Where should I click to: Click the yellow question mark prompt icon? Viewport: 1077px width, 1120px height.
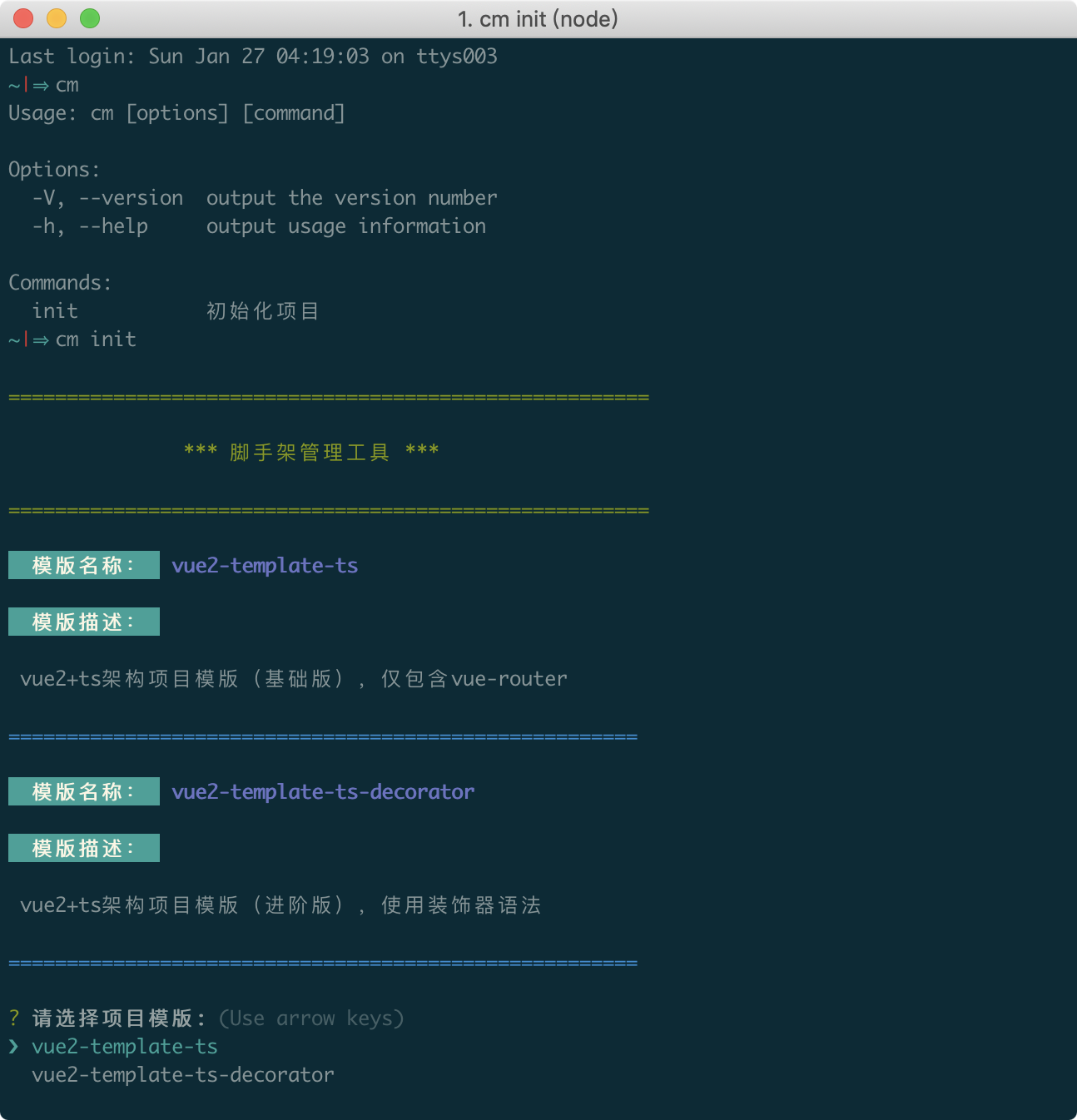pos(14,1018)
